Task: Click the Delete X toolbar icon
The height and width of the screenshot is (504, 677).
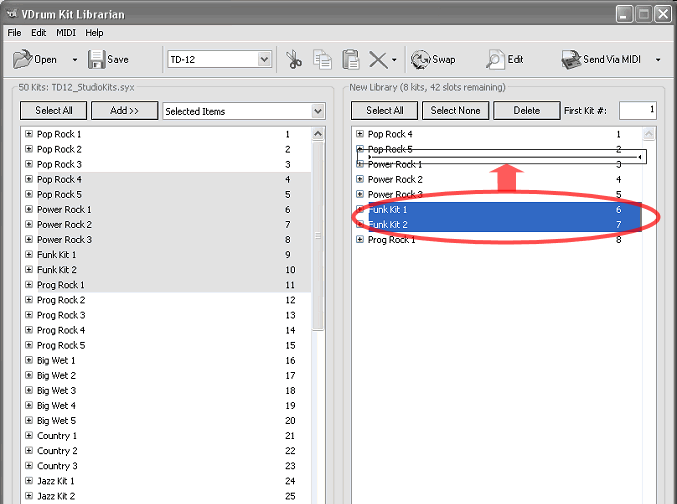Action: 377,60
